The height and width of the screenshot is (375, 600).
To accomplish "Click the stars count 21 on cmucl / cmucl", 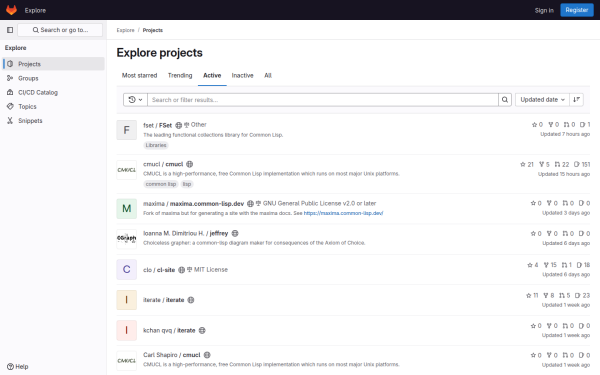I will (527, 164).
